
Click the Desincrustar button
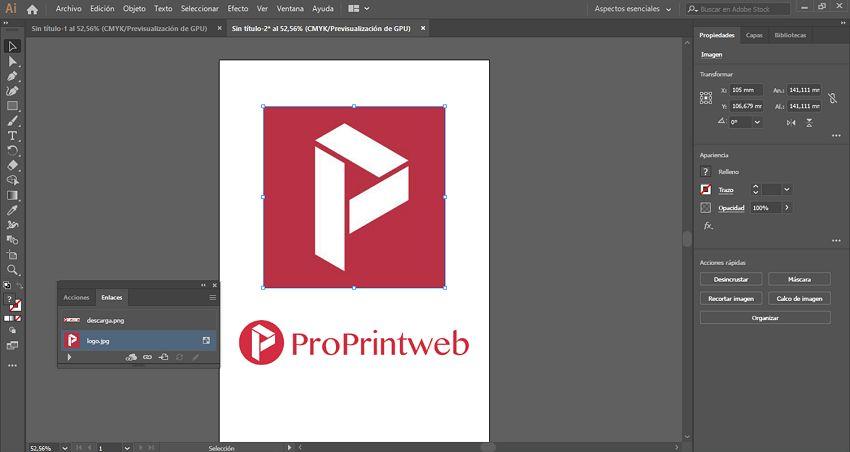(x=731, y=280)
